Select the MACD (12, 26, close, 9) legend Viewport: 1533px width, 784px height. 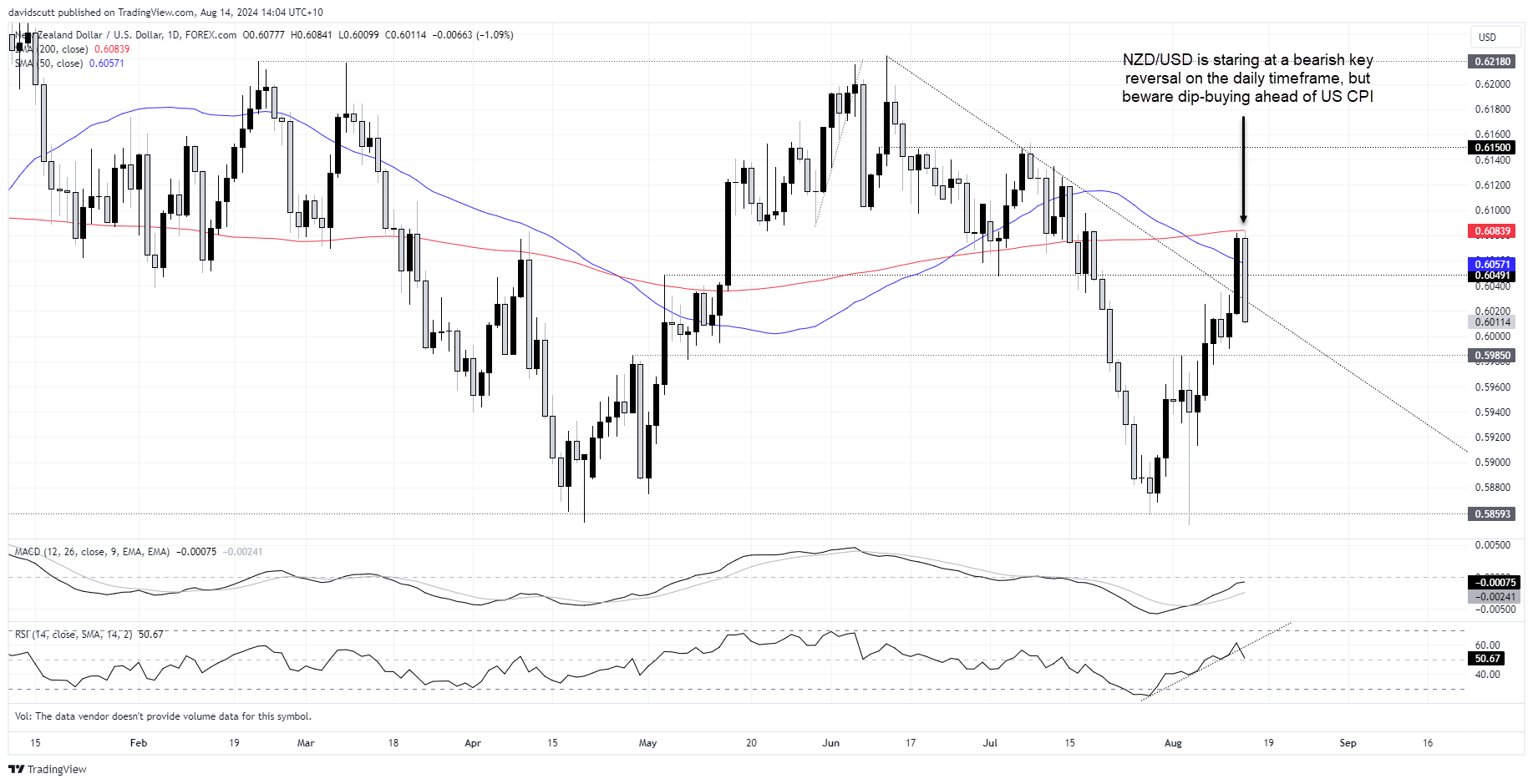[92, 552]
